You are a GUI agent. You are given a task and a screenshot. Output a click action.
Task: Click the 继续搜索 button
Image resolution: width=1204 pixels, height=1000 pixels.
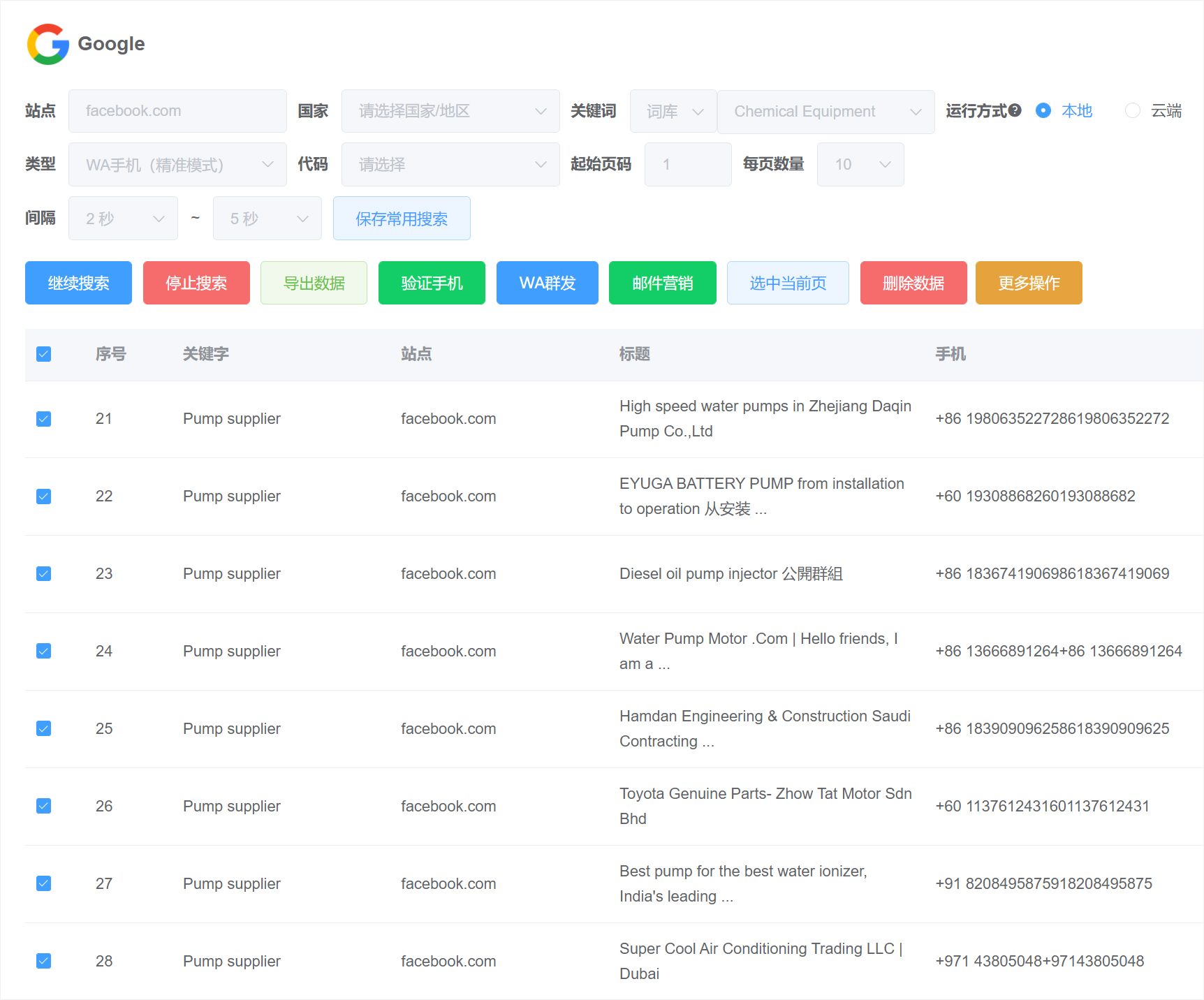point(78,283)
